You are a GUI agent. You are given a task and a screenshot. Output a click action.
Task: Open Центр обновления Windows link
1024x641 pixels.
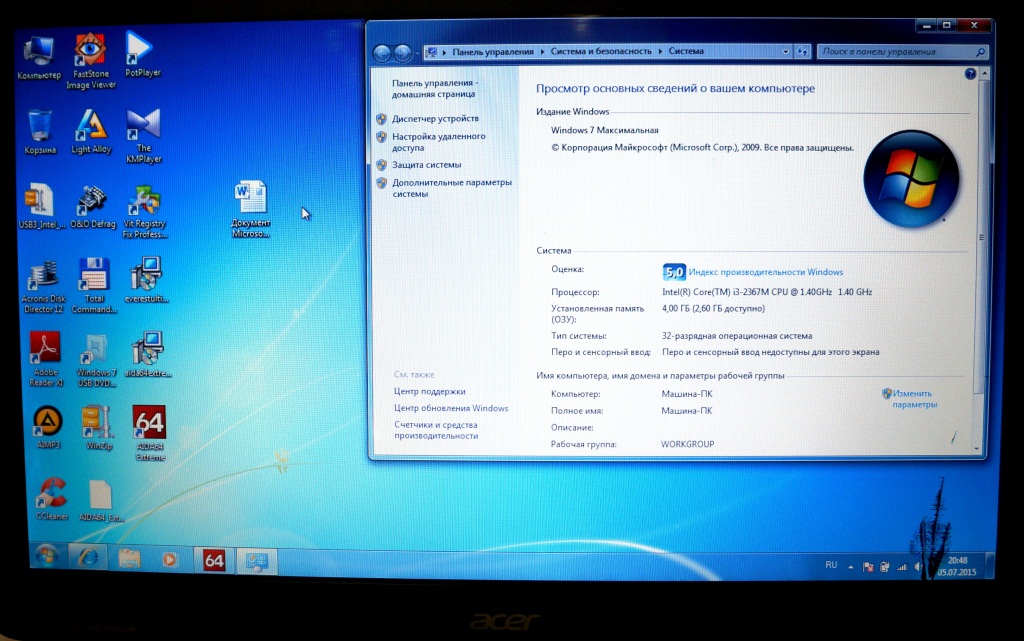coord(451,409)
